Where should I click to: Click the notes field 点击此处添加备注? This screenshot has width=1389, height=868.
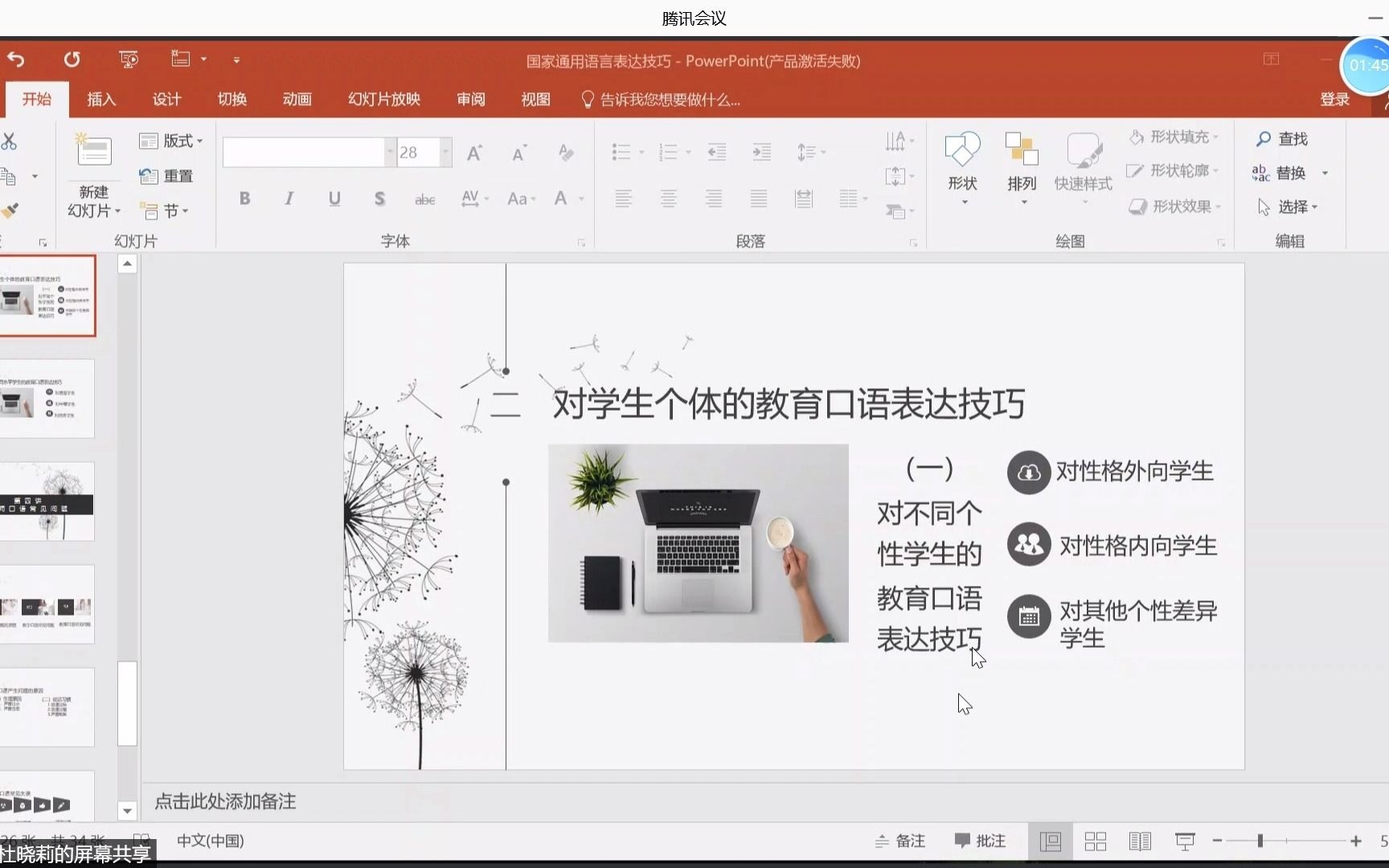point(225,801)
